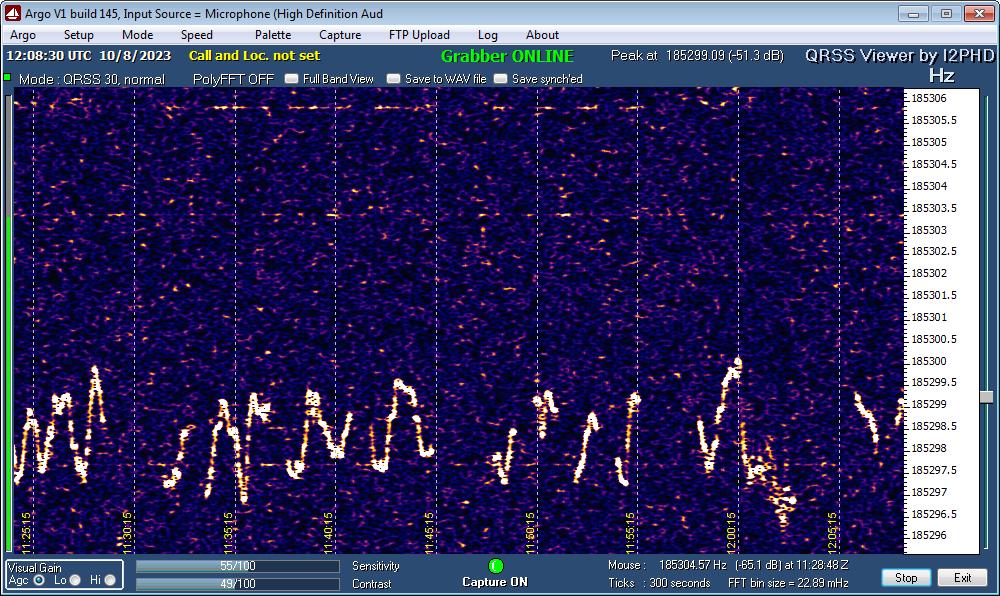Click the green Capture ON indicator

tap(496, 566)
